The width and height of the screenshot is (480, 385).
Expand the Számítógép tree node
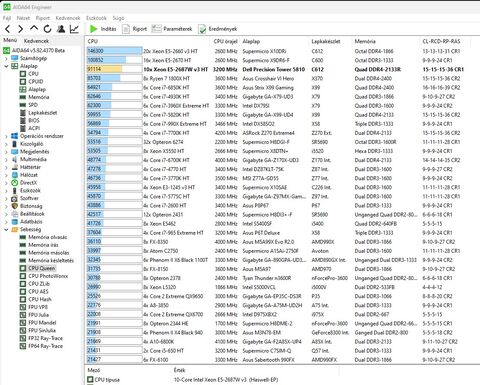point(6,58)
